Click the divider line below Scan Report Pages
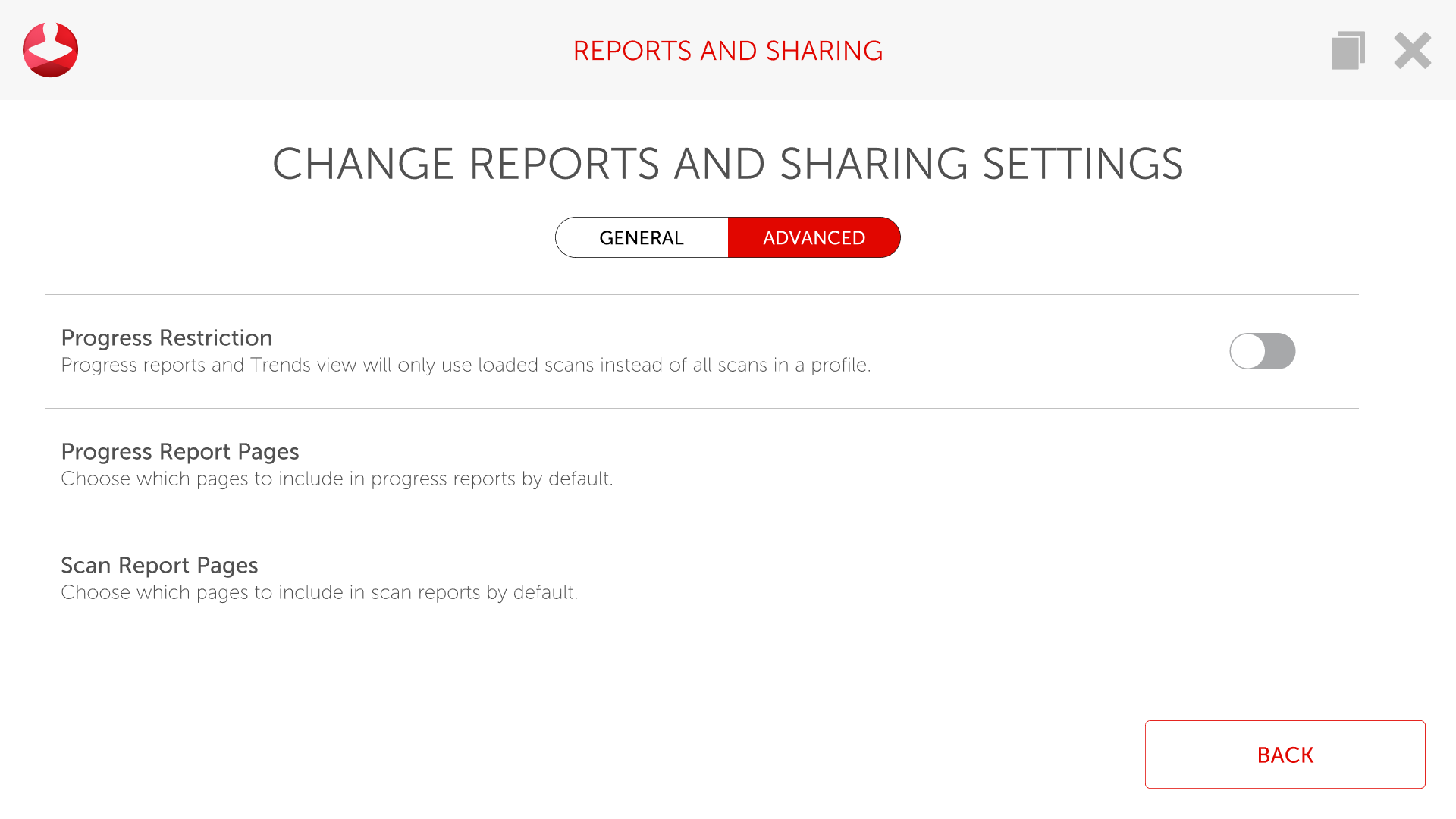1456x819 pixels. pos(701,635)
